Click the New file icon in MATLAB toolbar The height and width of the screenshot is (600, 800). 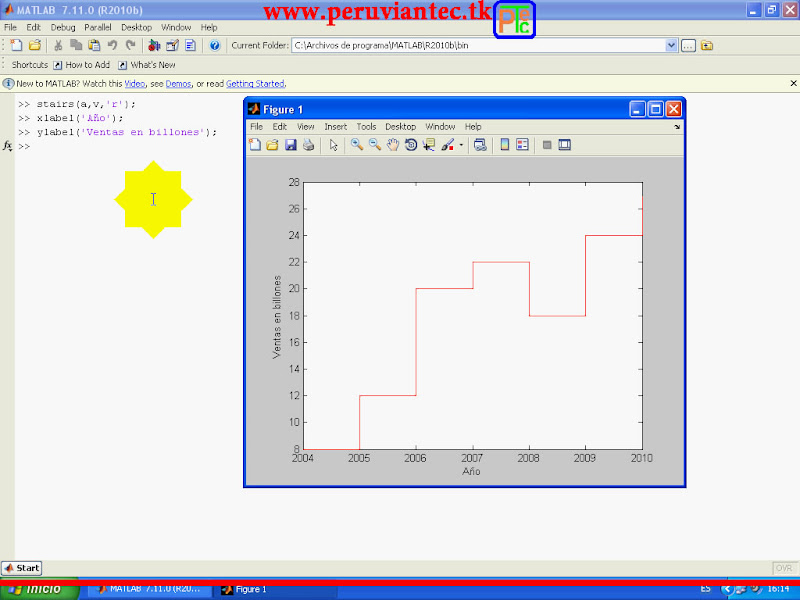point(16,45)
